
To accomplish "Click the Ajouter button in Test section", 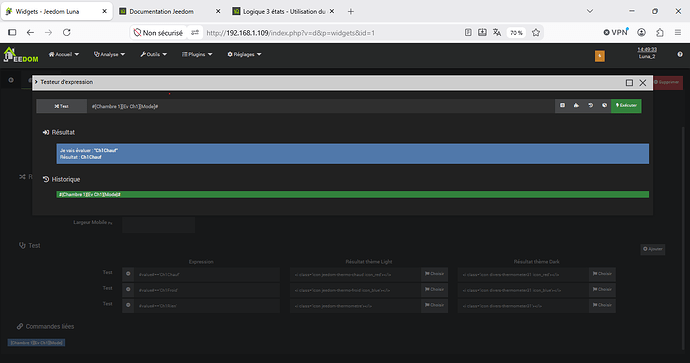I will (653, 249).
